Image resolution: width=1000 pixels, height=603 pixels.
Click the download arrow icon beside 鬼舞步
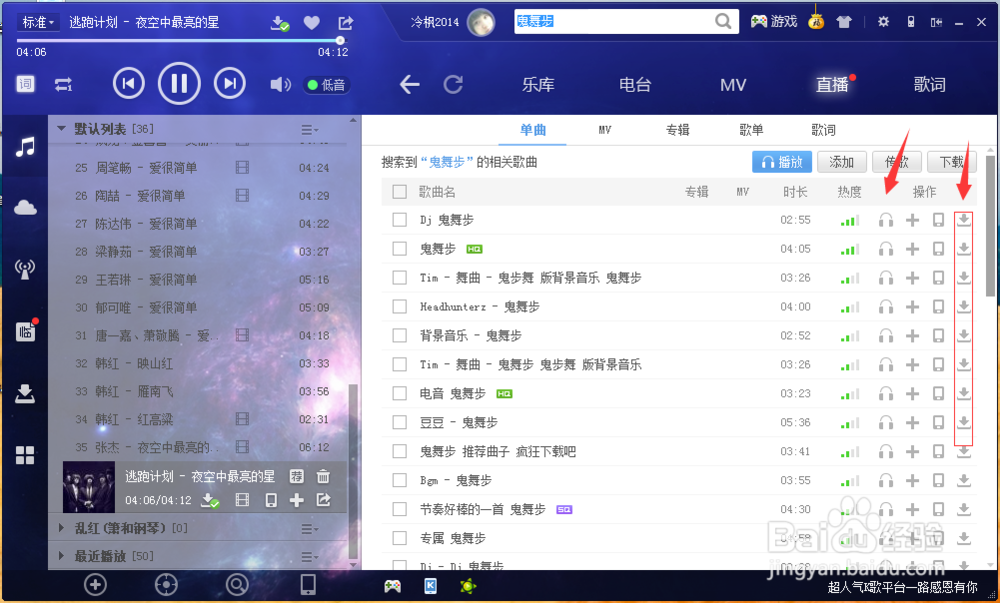coord(963,248)
